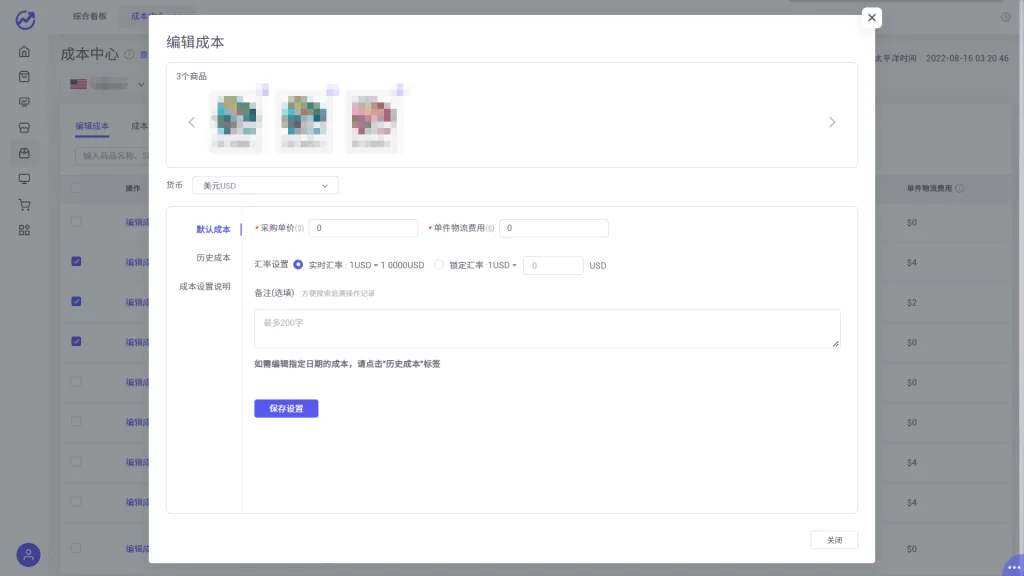The width and height of the screenshot is (1024, 576).
Task: Open the apps grid icon in the sidebar
Action: click(x=24, y=230)
